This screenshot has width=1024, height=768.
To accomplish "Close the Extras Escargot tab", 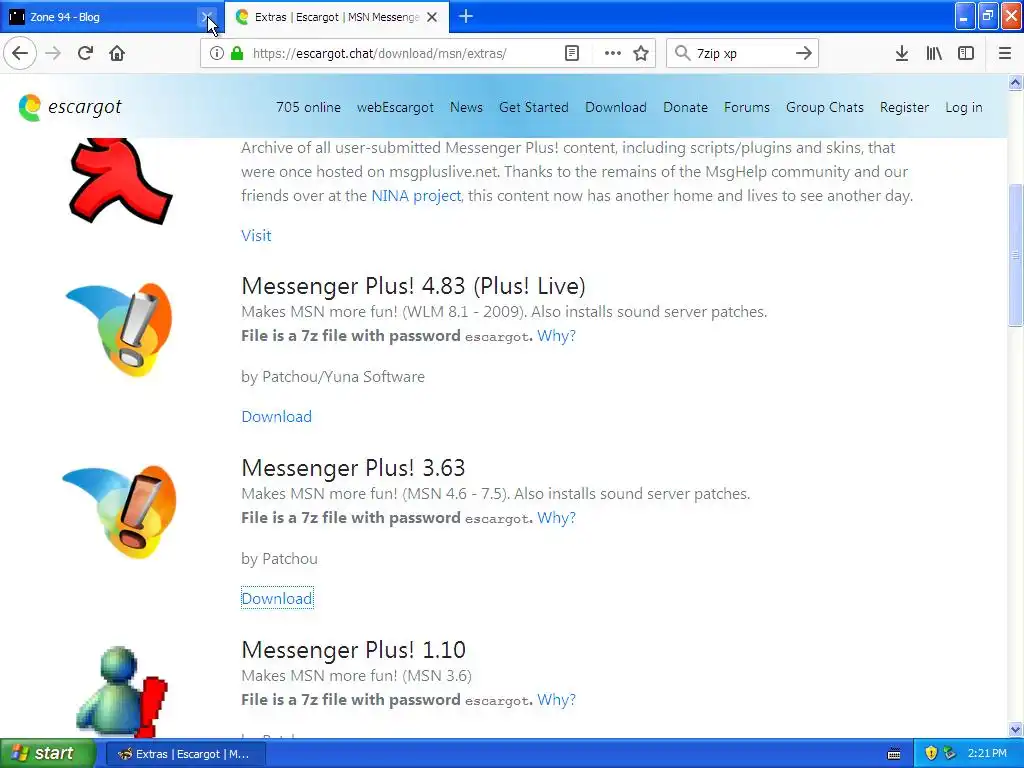I will (x=432, y=17).
